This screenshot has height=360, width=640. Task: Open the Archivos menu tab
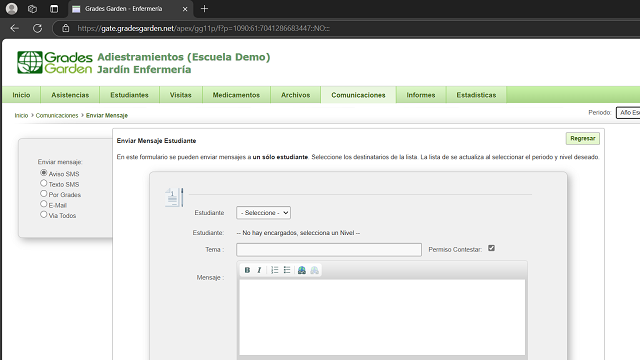[x=296, y=95]
